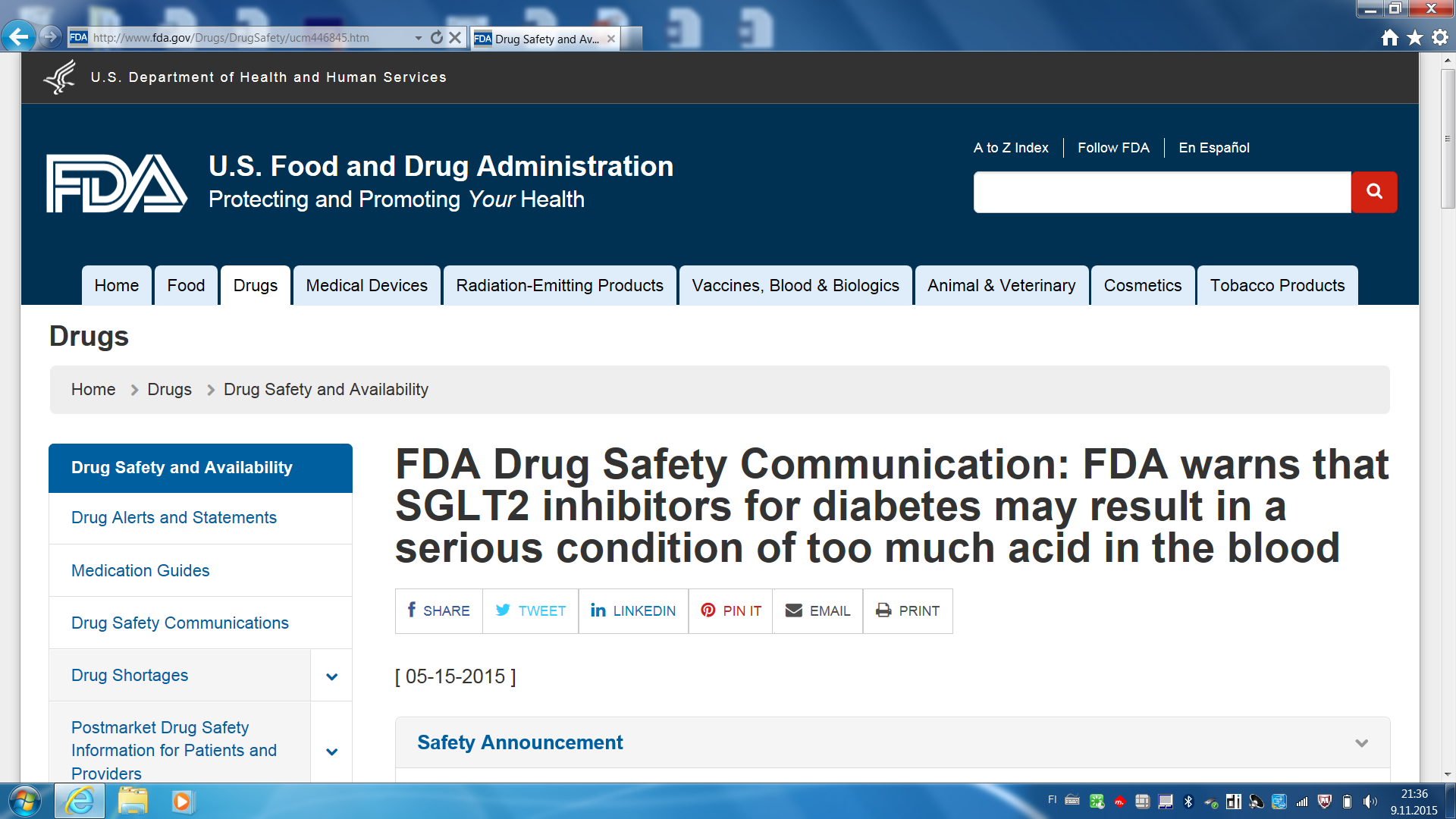Viewport: 1456px width, 819px height.
Task: Click Home in the breadcrumb
Action: [93, 389]
